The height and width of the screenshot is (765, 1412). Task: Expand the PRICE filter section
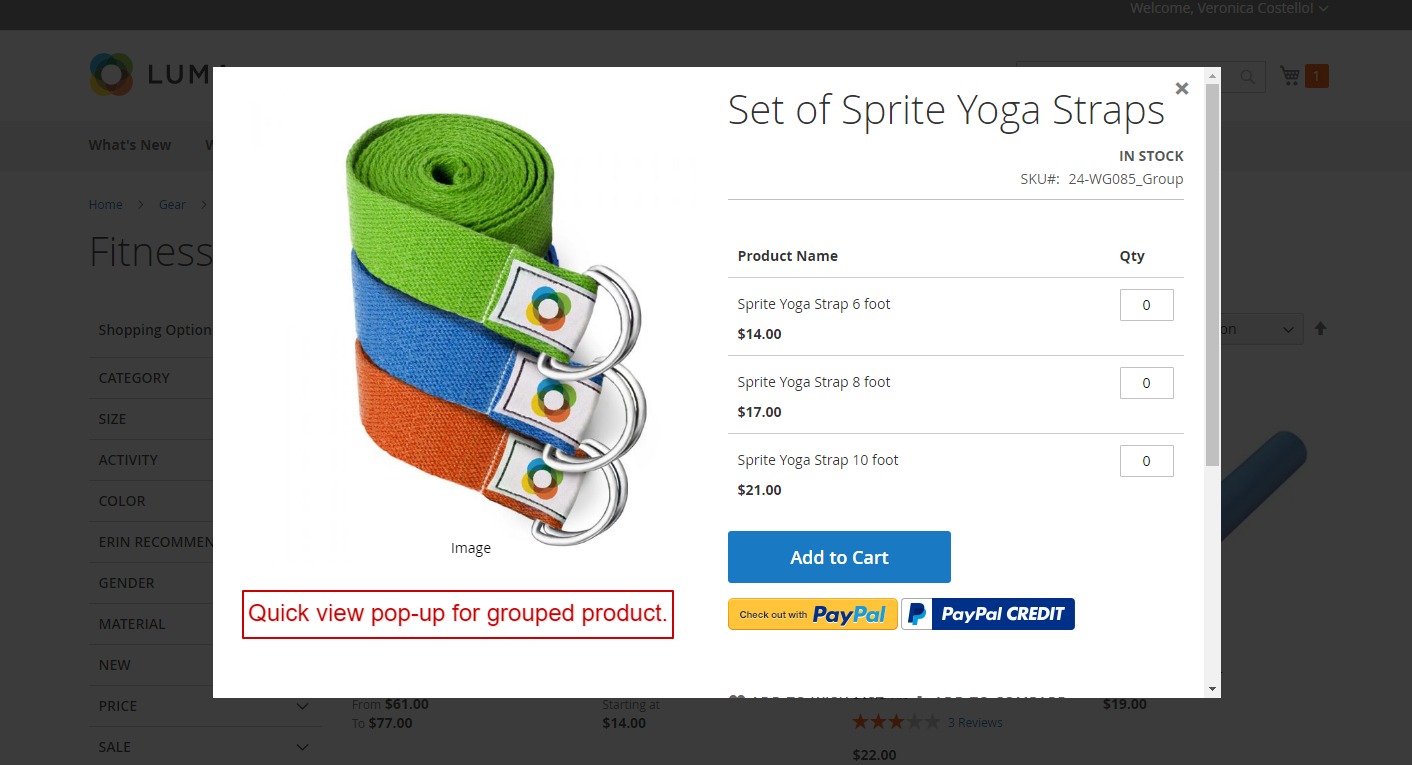[x=302, y=706]
